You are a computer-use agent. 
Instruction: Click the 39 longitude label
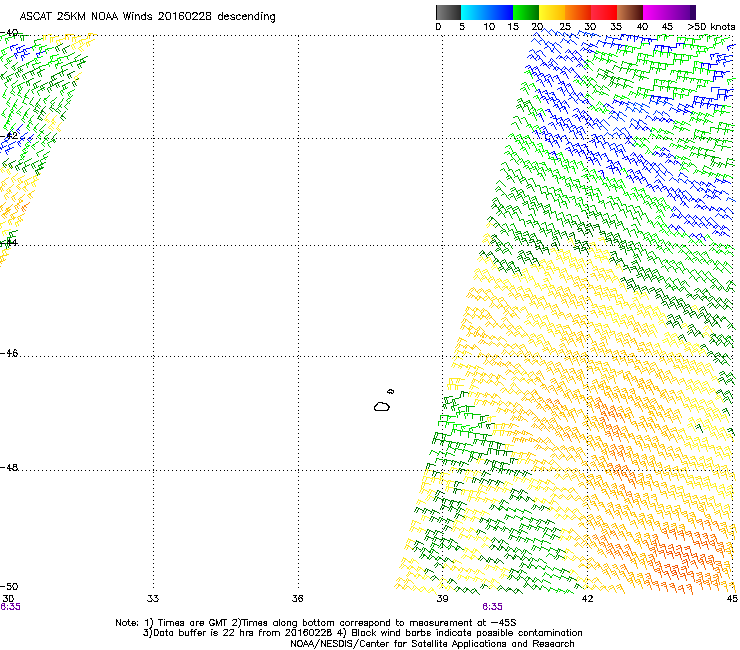442,599
